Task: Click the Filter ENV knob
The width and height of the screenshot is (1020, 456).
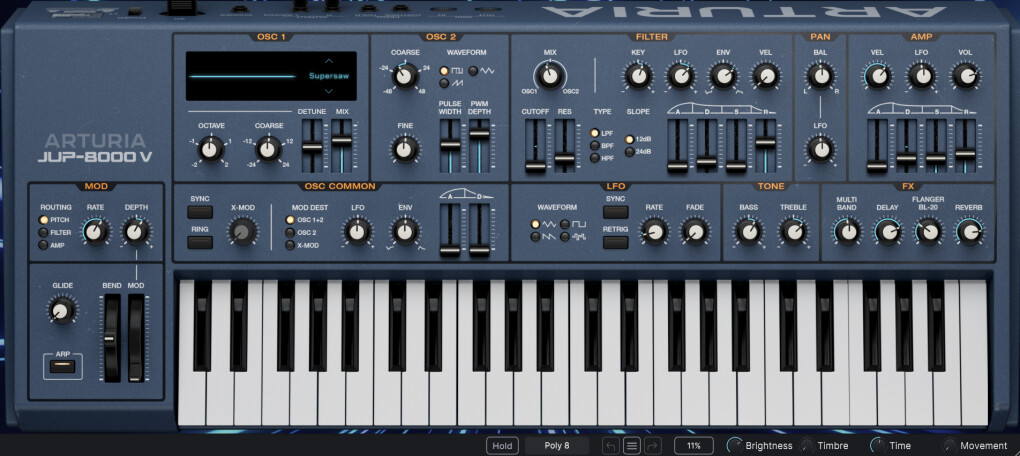Action: (723, 77)
